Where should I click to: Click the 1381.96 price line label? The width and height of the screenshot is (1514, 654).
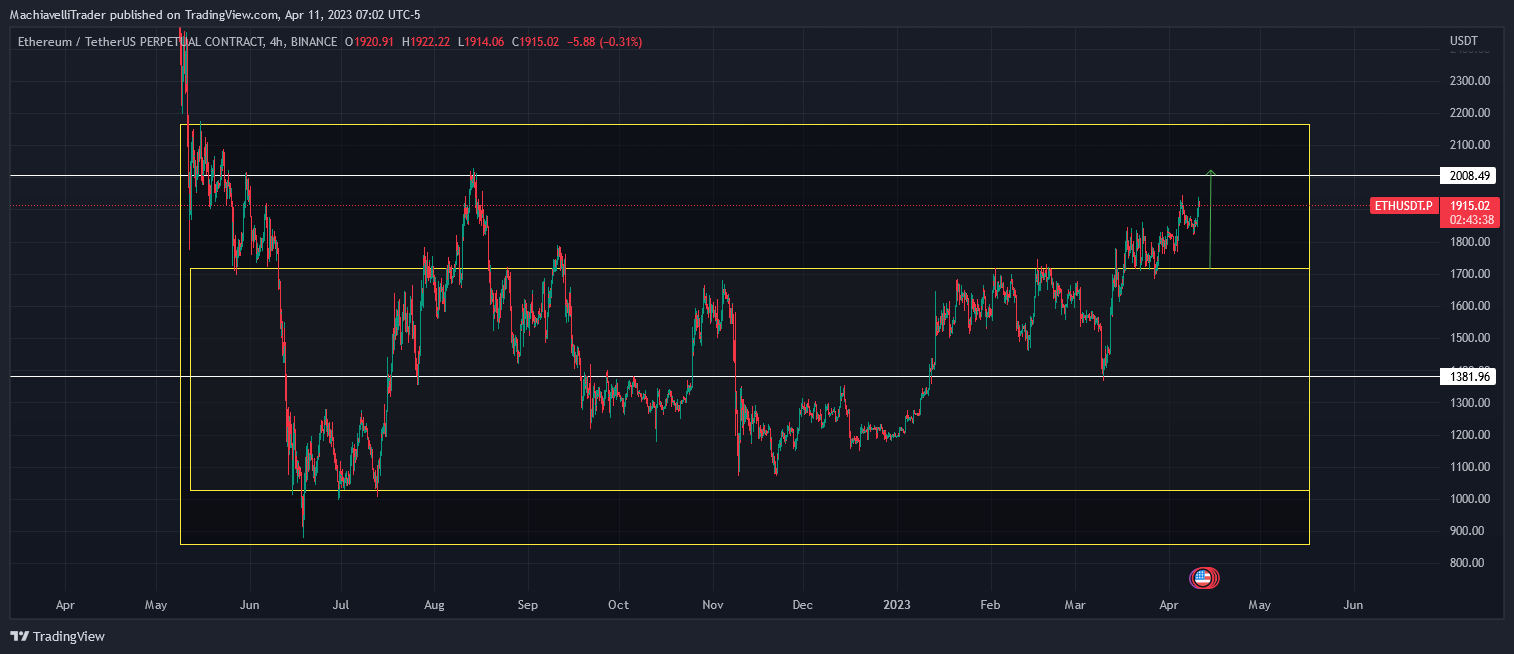point(1467,377)
